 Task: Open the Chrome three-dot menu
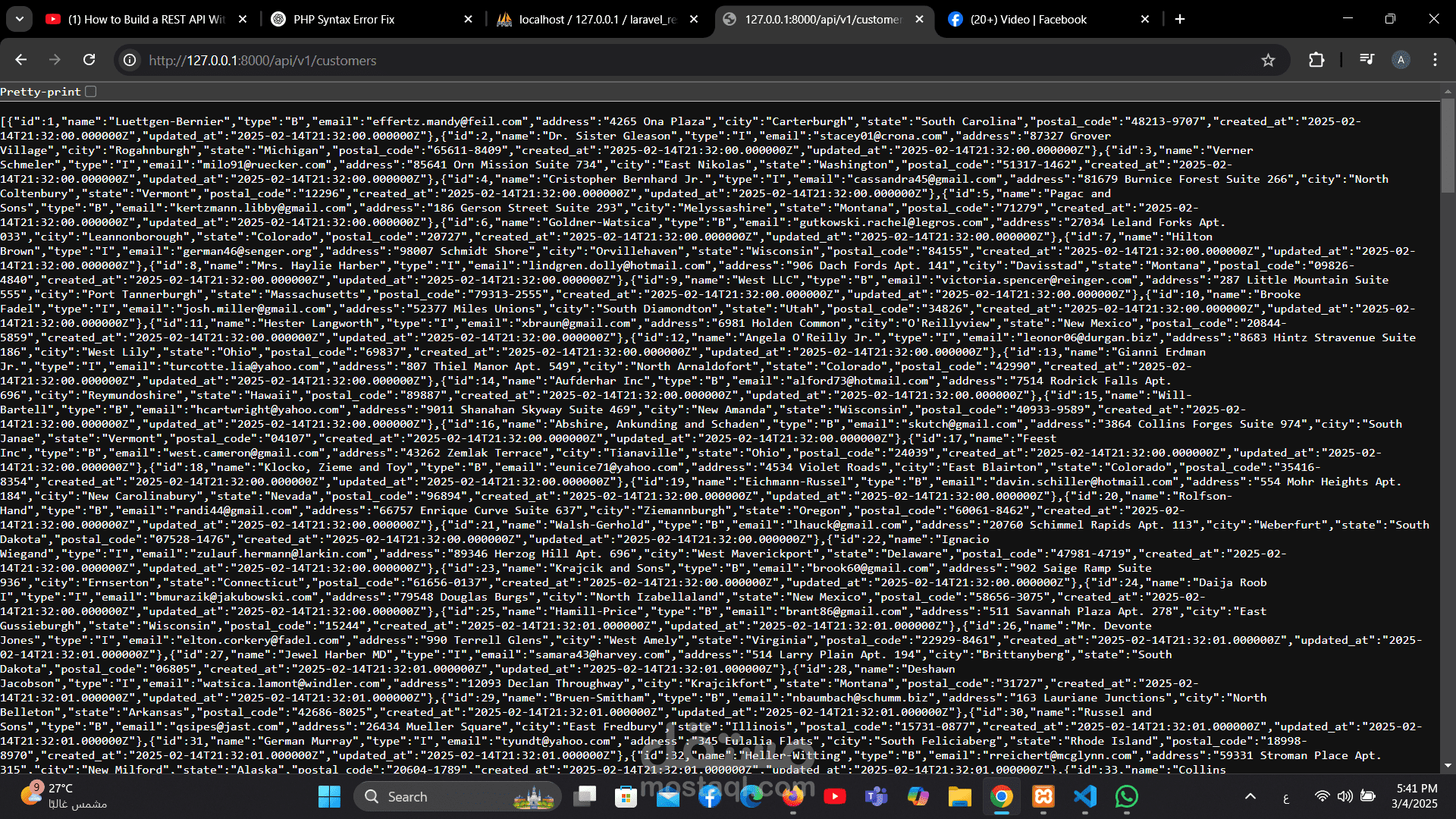pos(1435,60)
